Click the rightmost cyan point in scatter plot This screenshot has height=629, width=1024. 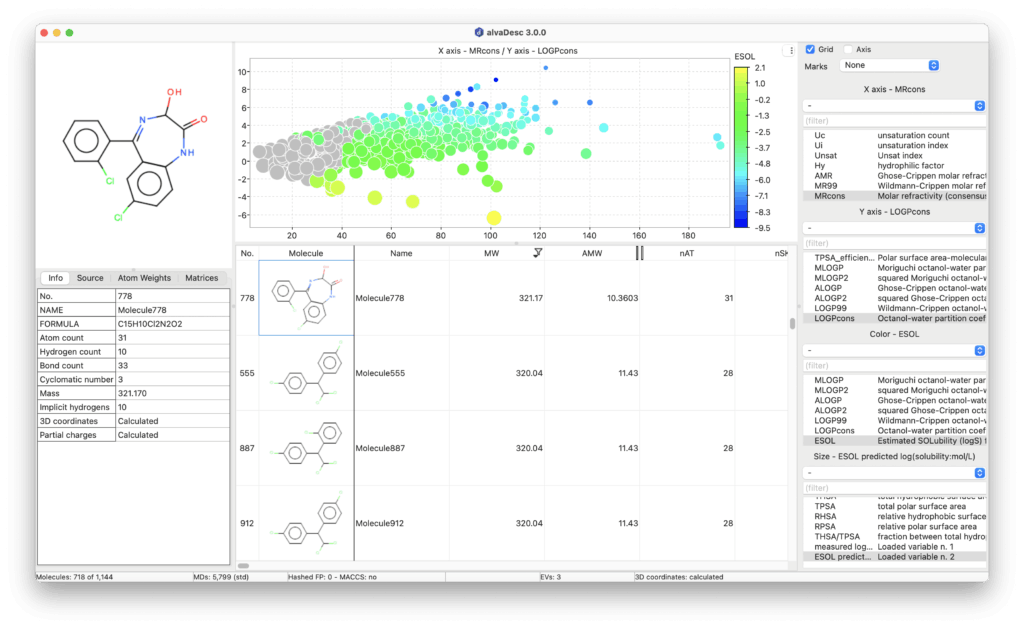[x=722, y=144]
